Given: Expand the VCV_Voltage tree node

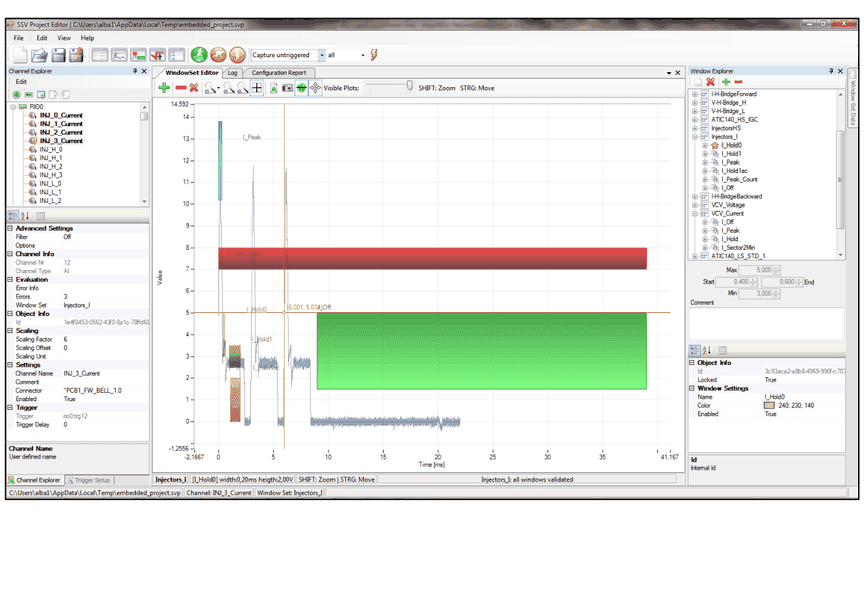Looking at the screenshot, I should tap(695, 205).
